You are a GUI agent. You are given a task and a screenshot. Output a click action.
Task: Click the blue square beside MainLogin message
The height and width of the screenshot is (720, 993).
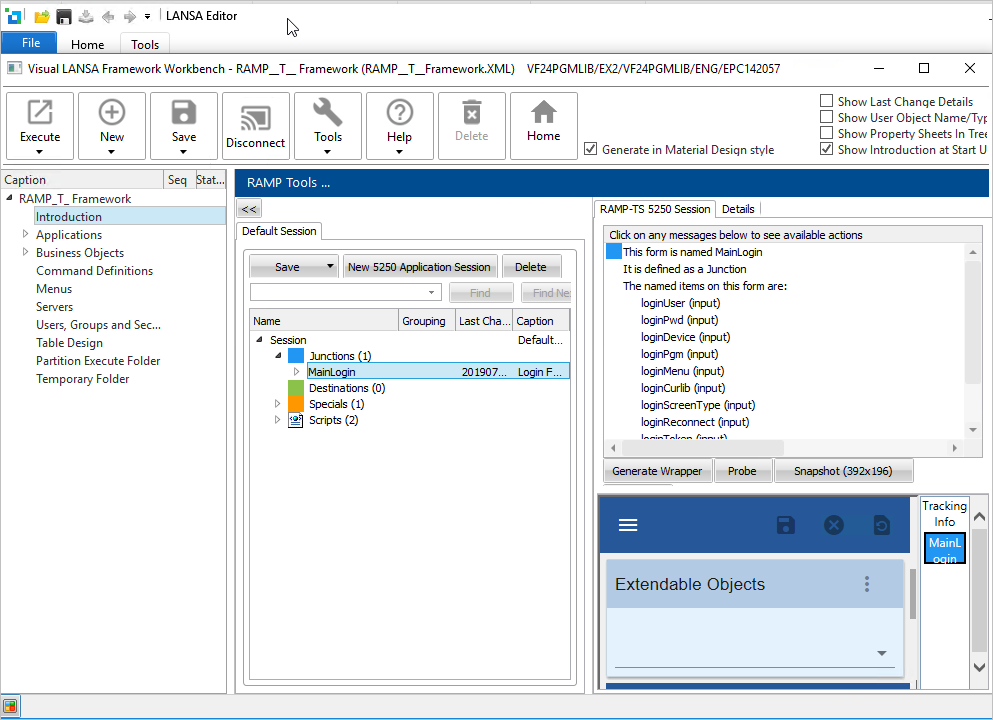(614, 251)
